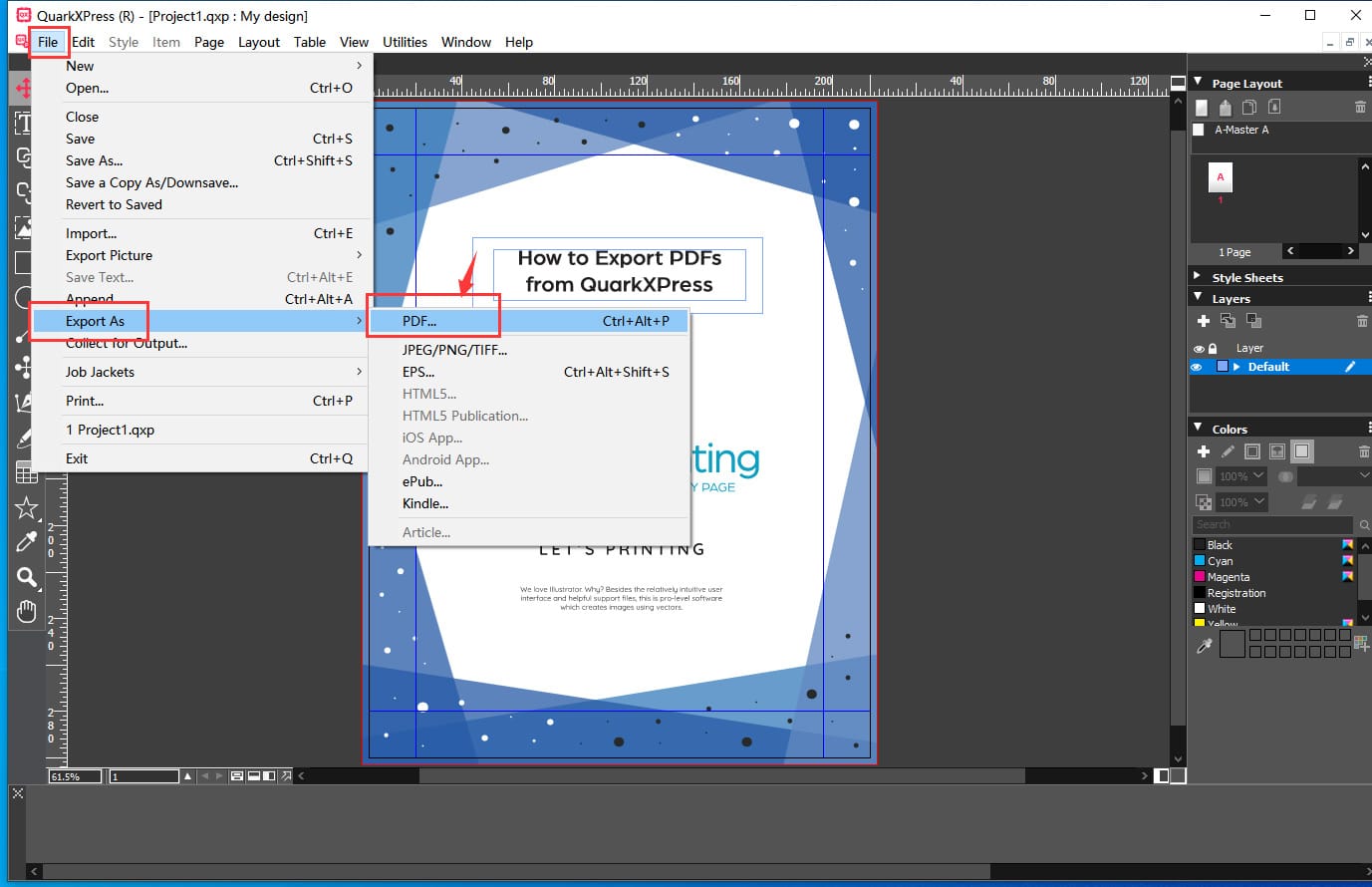Choose PDF... from Export As submenu
The image size is (1372, 887).
(419, 321)
